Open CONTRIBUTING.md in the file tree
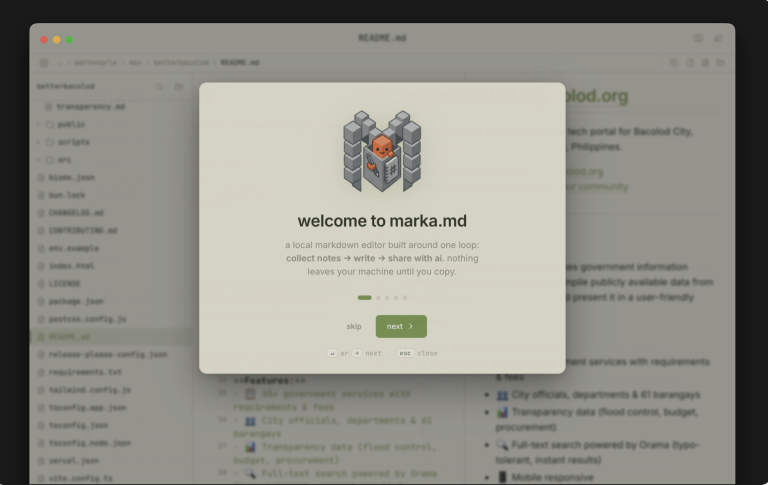Screen dimensions: 768x485 (83, 230)
